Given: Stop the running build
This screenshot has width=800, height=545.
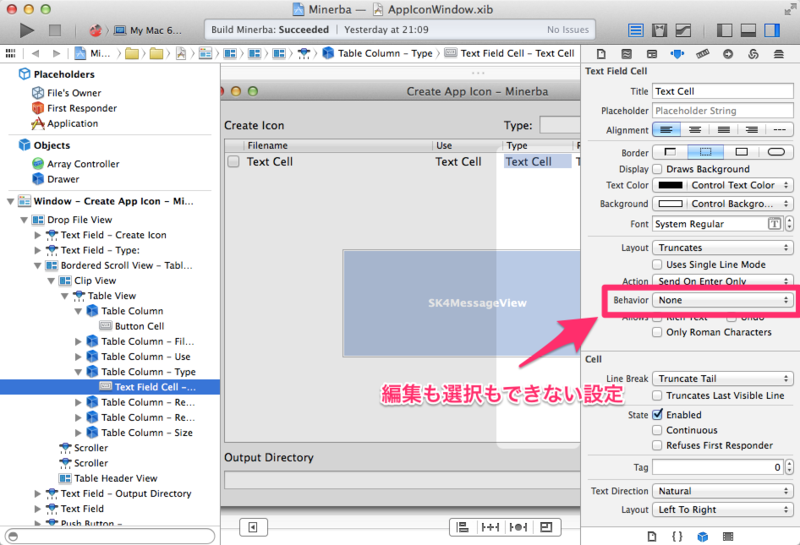Looking at the screenshot, I should pyautogui.click(x=55, y=30).
